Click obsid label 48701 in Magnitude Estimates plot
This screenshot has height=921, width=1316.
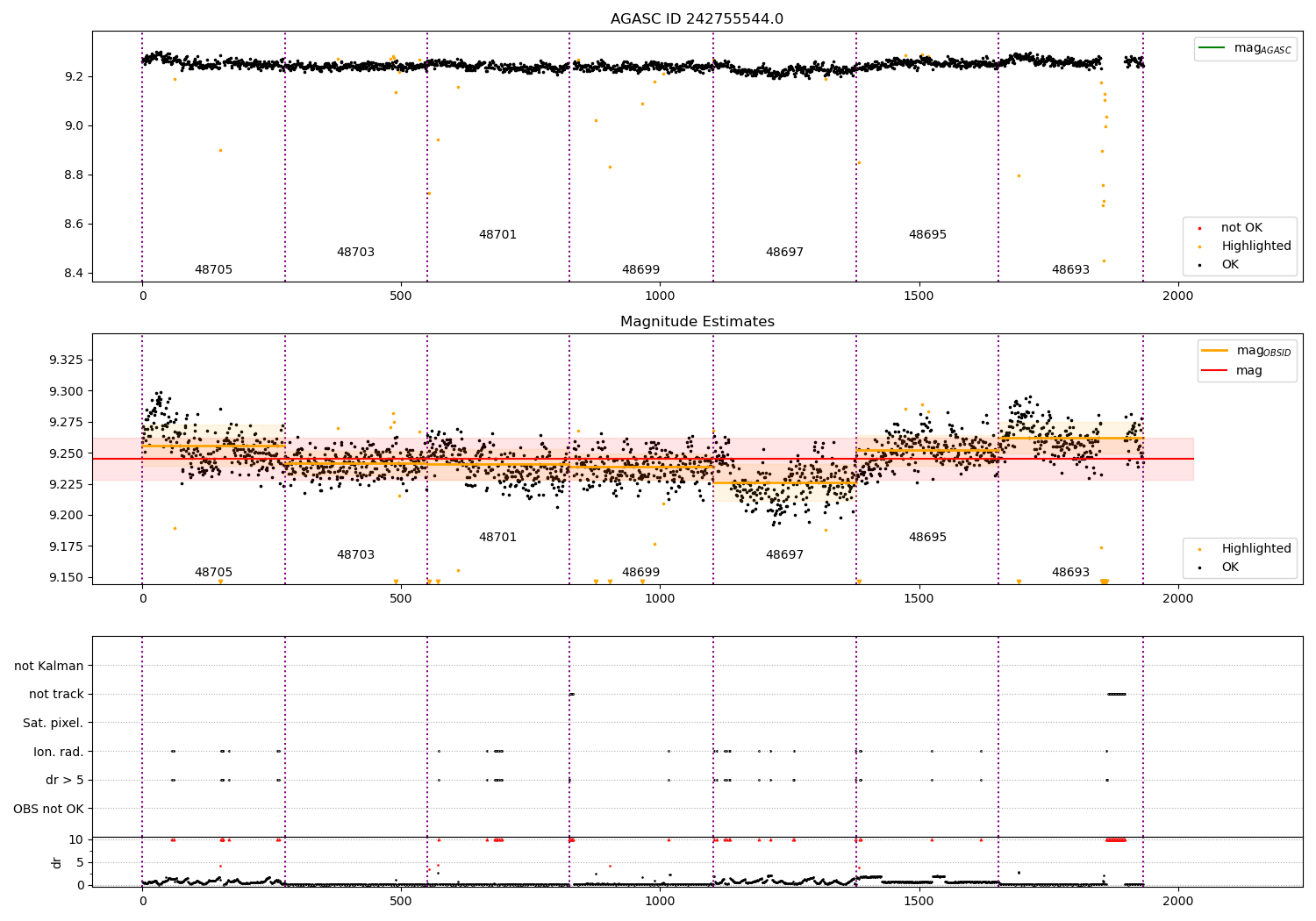pos(497,538)
